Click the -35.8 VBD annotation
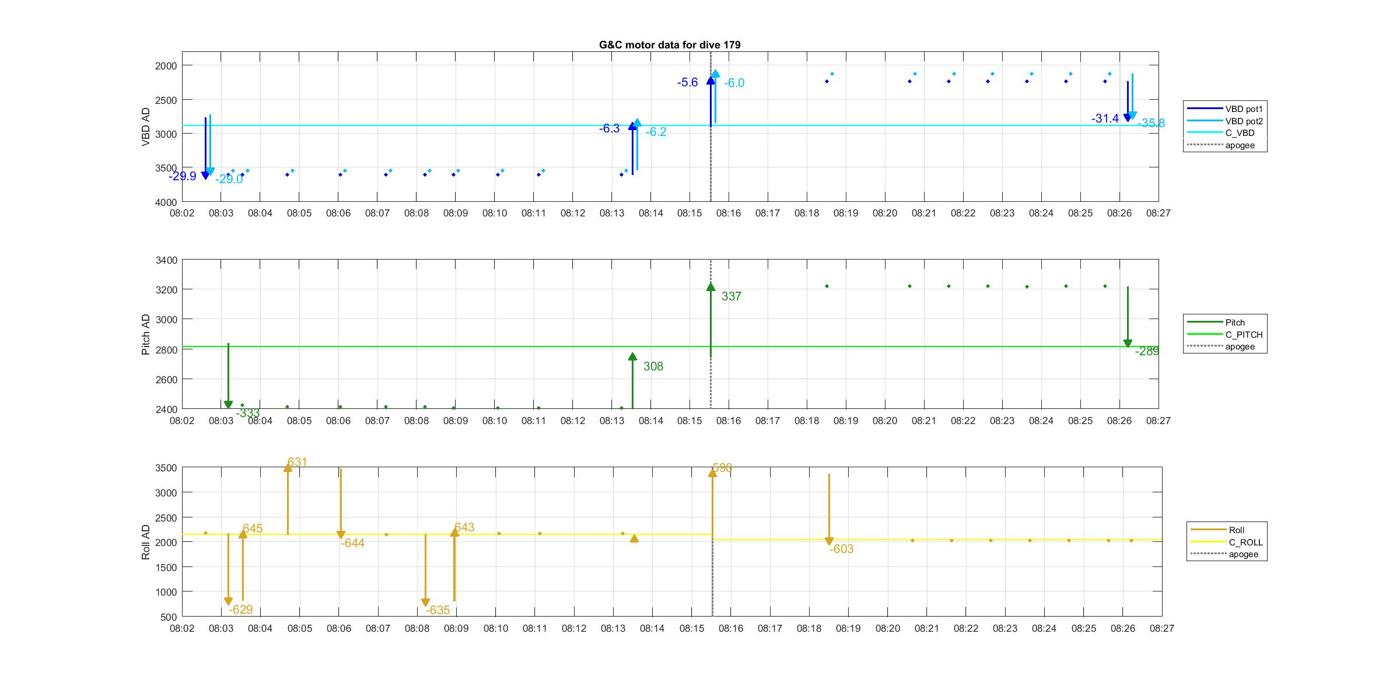The height and width of the screenshot is (693, 1400). (1151, 123)
